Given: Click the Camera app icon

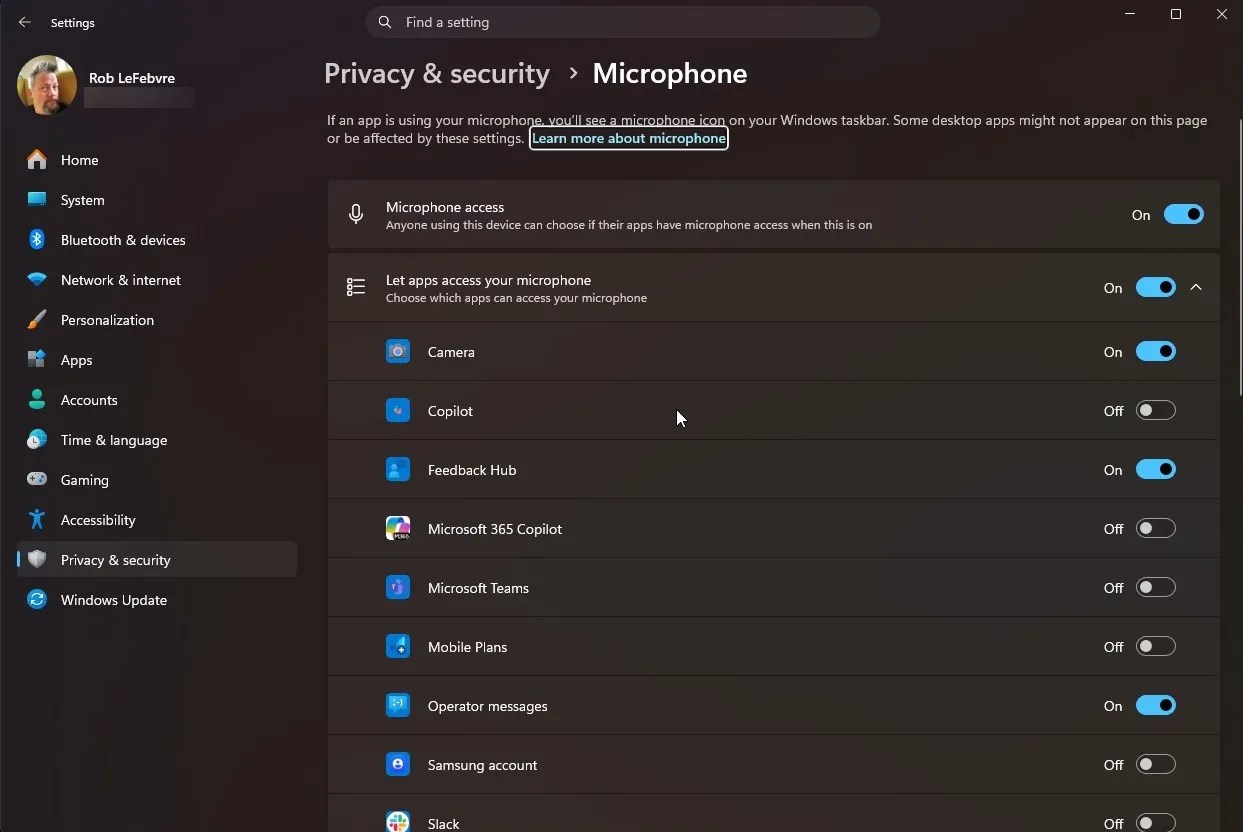Looking at the screenshot, I should click(x=398, y=352).
